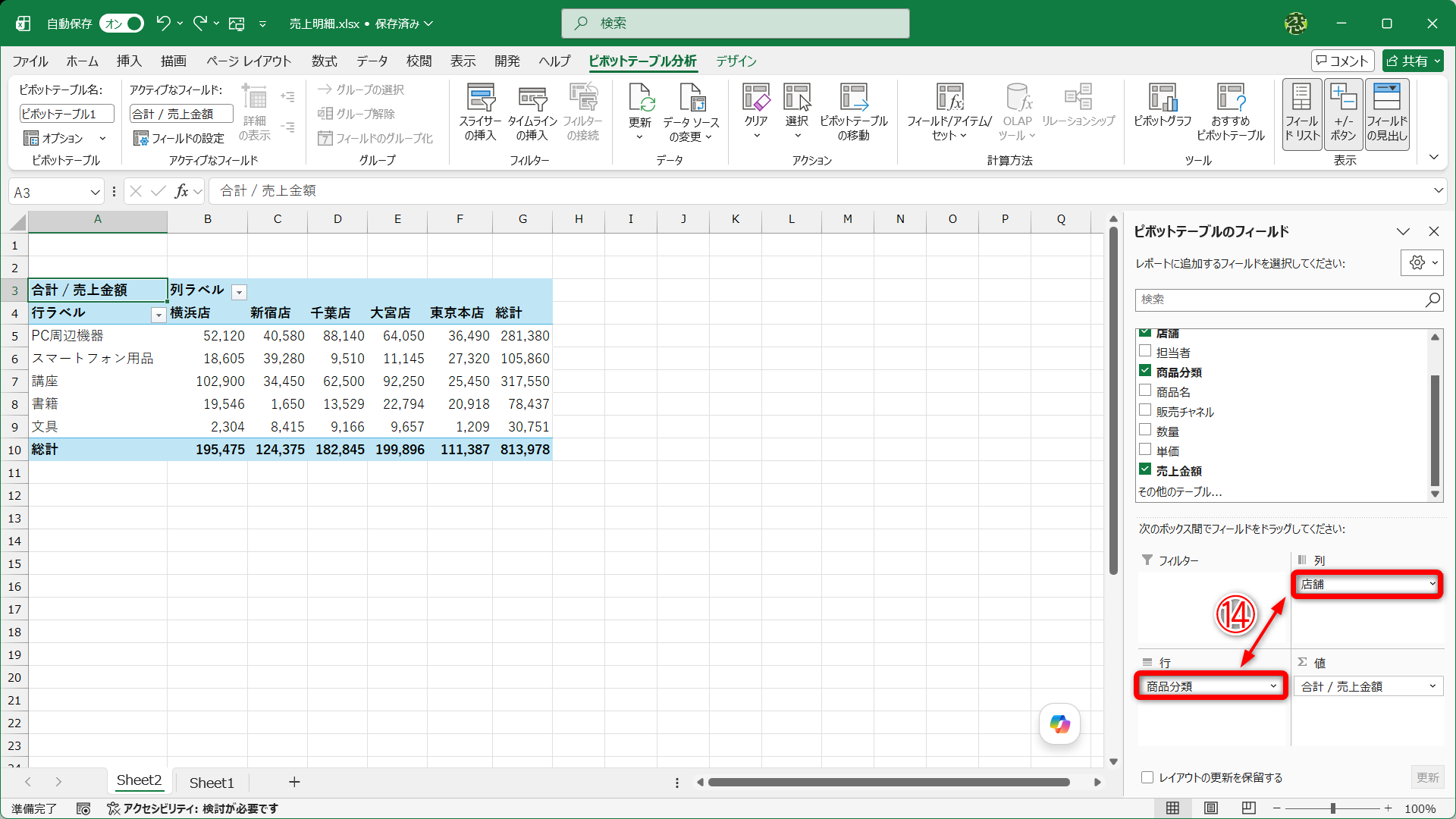
Task: Click the コメント button
Action: point(1342,61)
